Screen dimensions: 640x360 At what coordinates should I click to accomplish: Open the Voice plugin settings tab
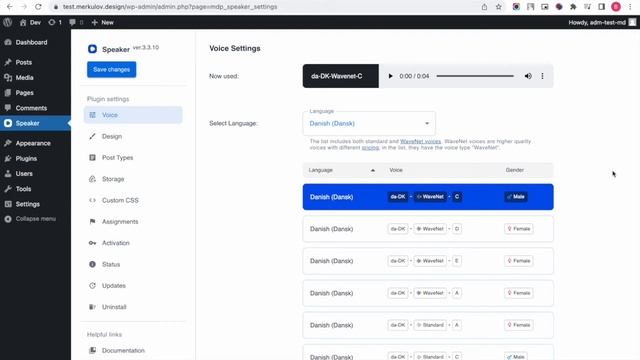(x=133, y=115)
